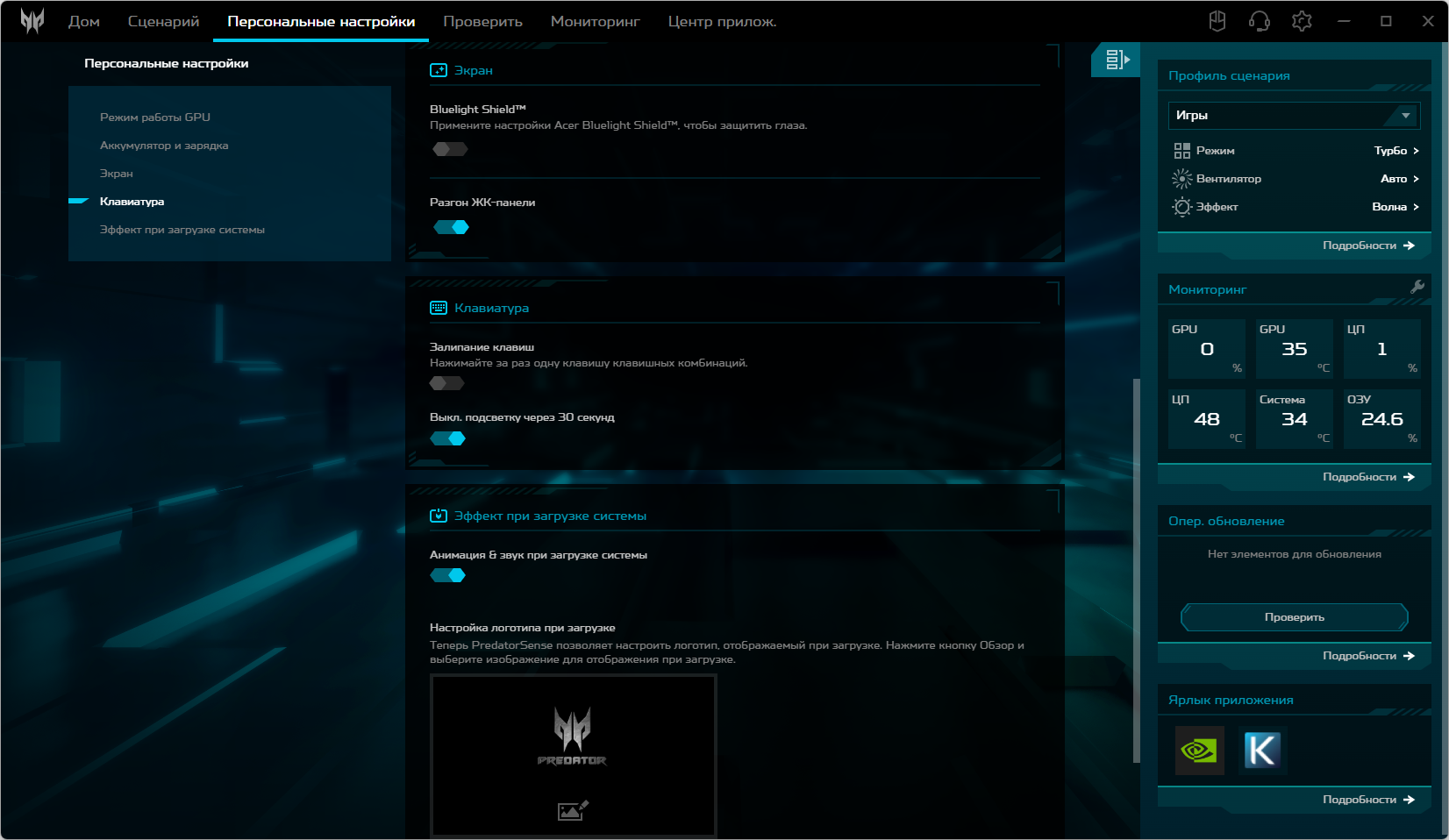
Task: Click the ОЗУ 24.6% tile
Action: point(1382,419)
